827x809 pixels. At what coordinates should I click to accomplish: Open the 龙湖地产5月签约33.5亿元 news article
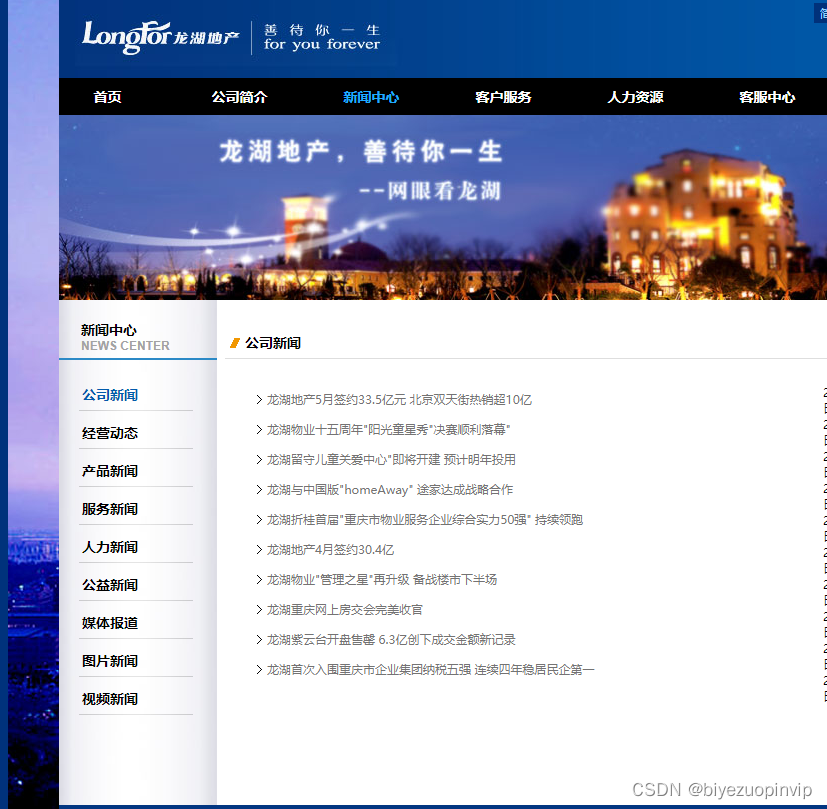coord(398,399)
